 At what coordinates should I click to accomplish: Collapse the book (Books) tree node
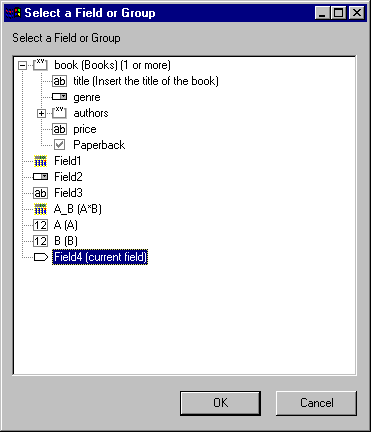(22, 65)
